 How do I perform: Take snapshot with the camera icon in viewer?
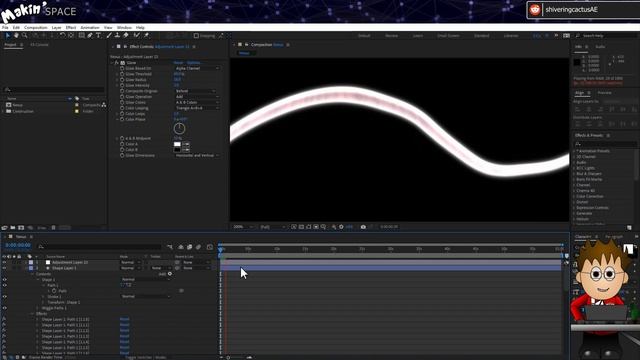(363, 227)
